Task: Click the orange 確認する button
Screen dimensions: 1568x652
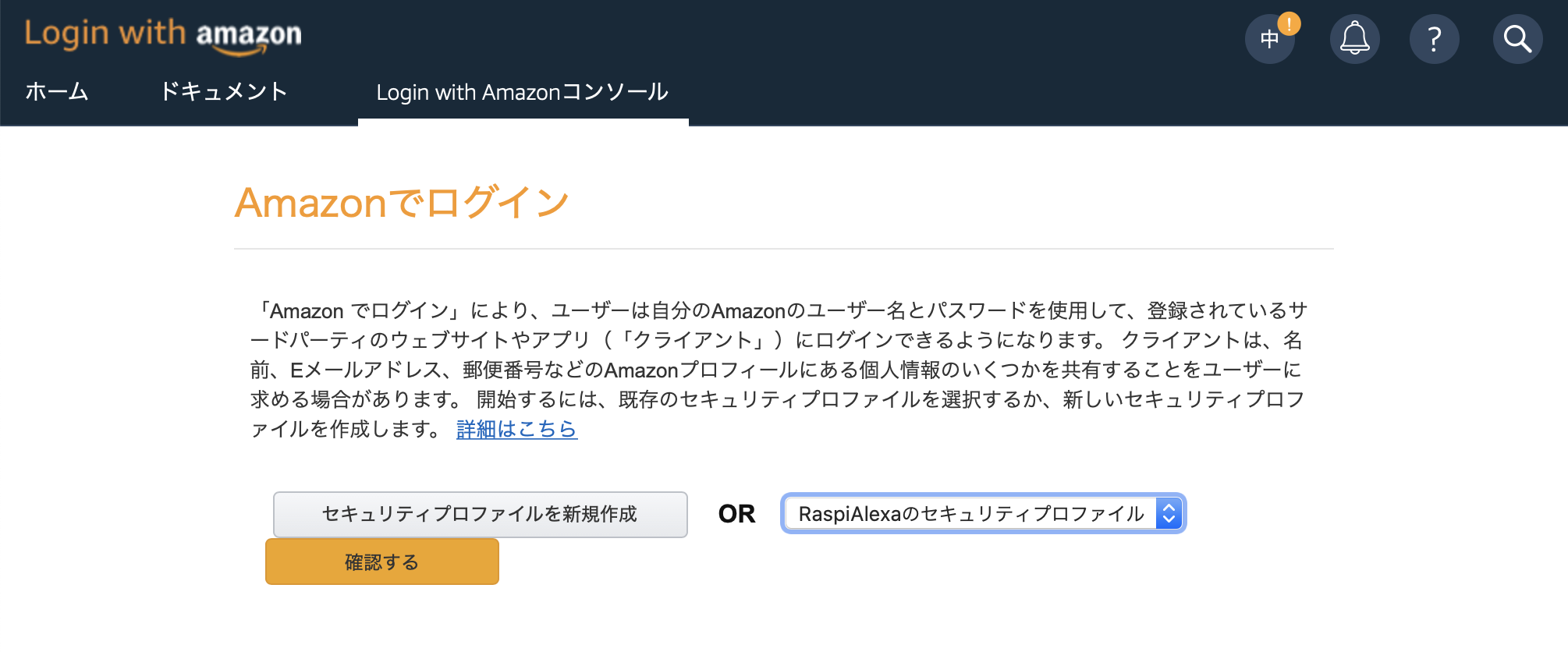Action: [382, 562]
